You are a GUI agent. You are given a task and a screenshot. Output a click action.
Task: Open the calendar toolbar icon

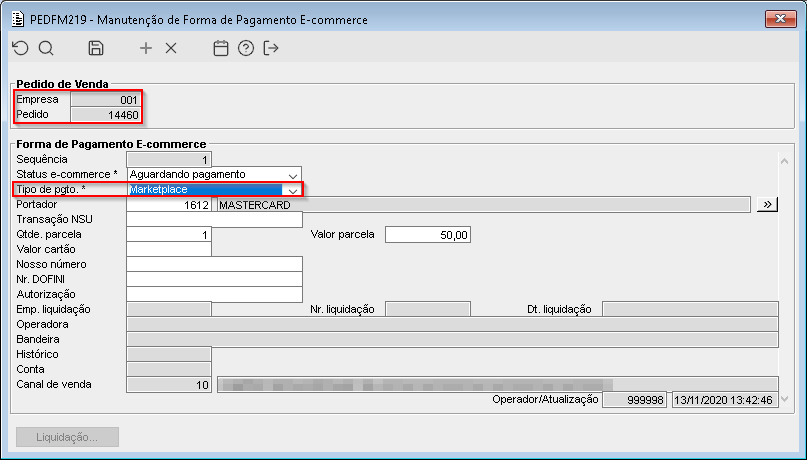click(x=221, y=48)
